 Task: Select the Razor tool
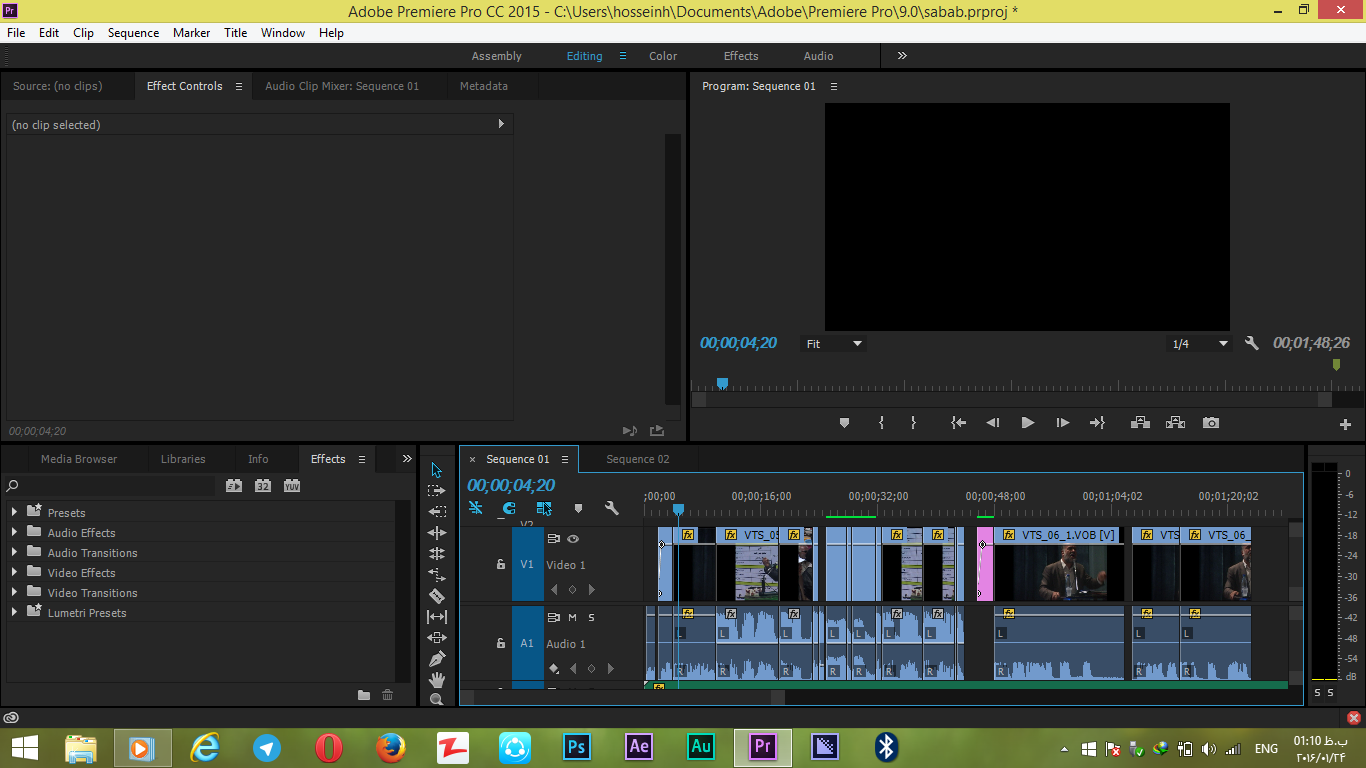(x=436, y=596)
